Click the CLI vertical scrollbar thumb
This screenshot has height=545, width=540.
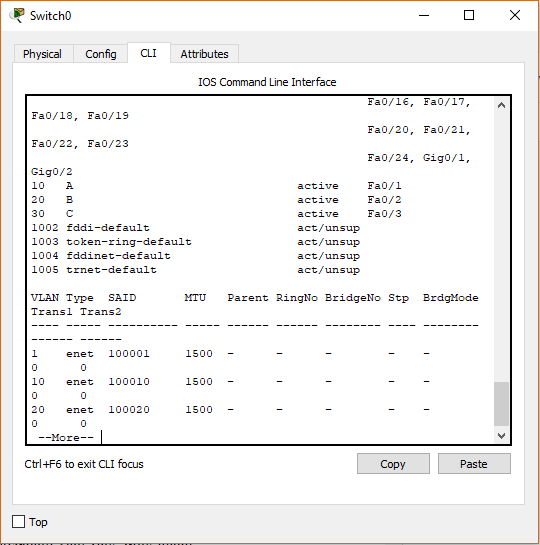[x=501, y=404]
